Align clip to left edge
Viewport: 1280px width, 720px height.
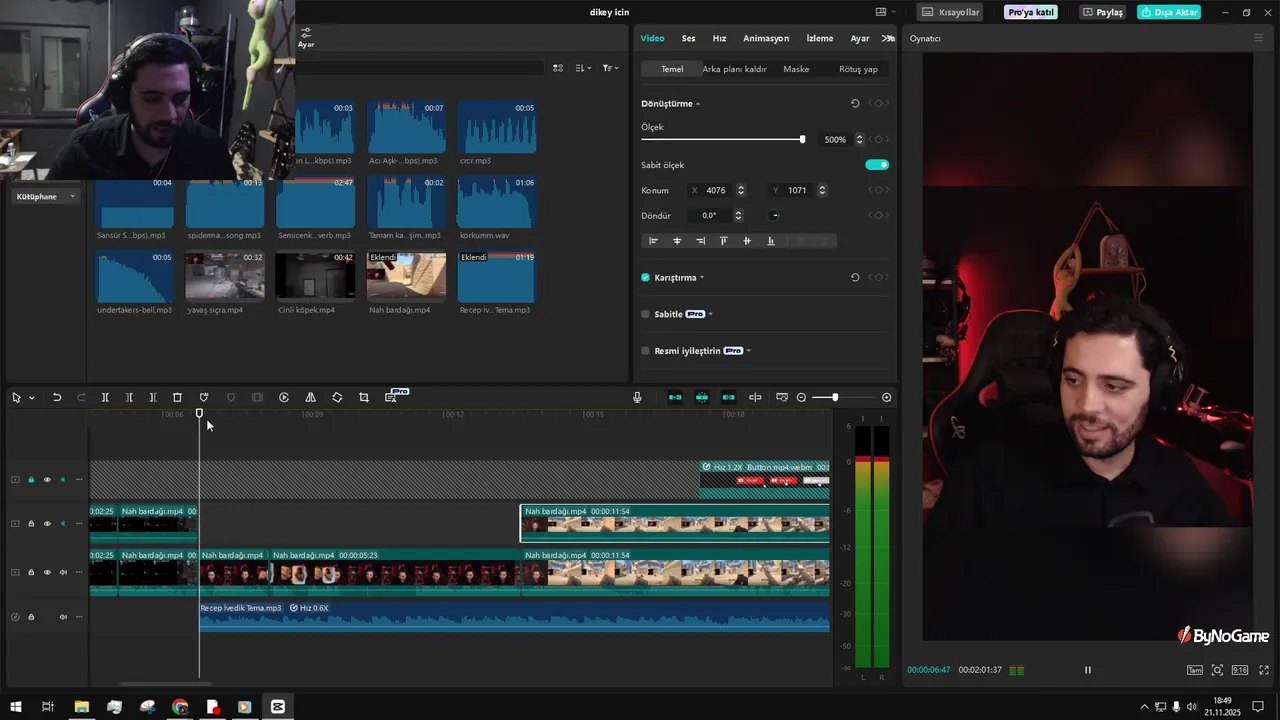click(654, 241)
